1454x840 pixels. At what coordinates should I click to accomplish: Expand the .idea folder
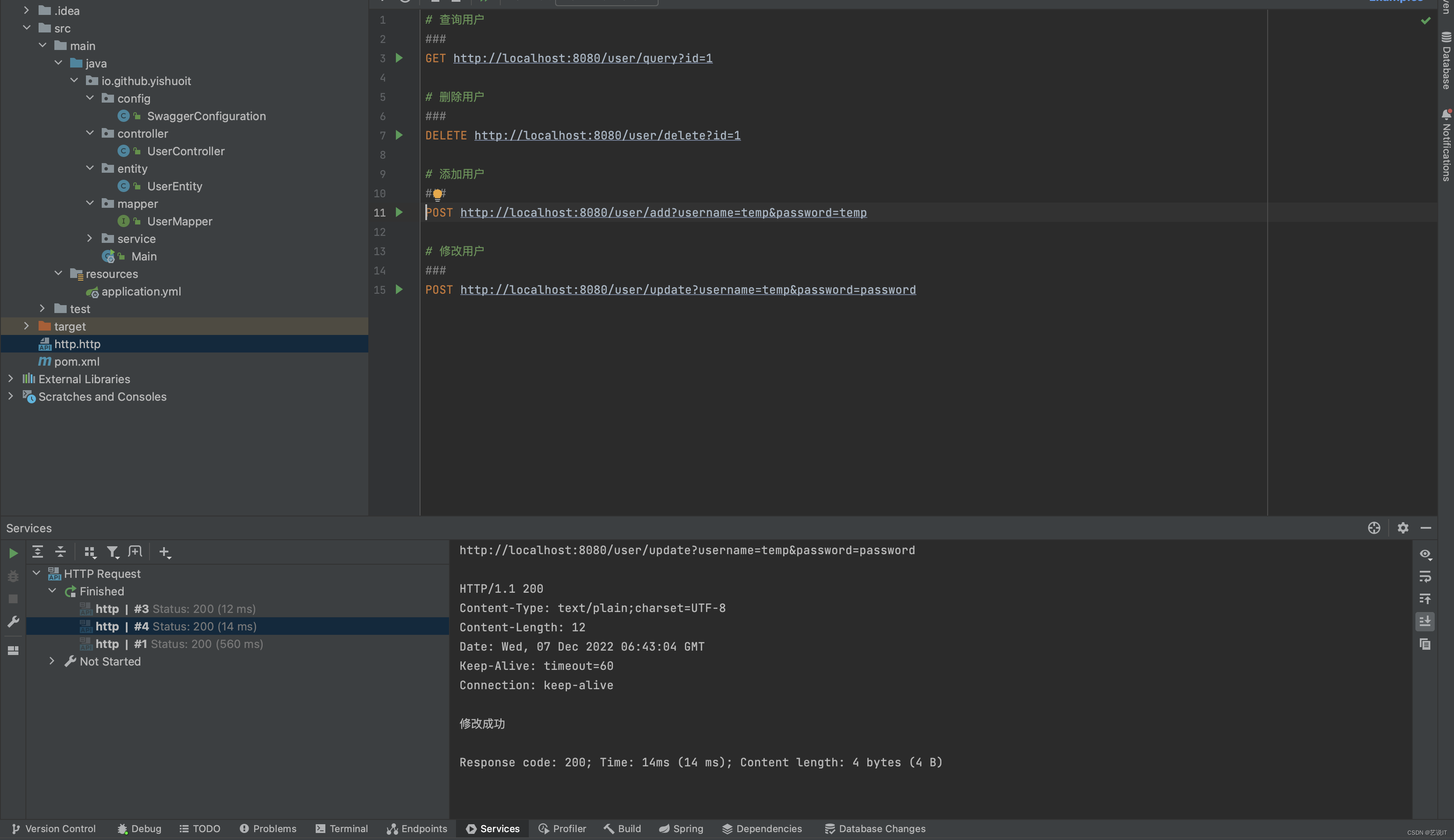pos(26,11)
